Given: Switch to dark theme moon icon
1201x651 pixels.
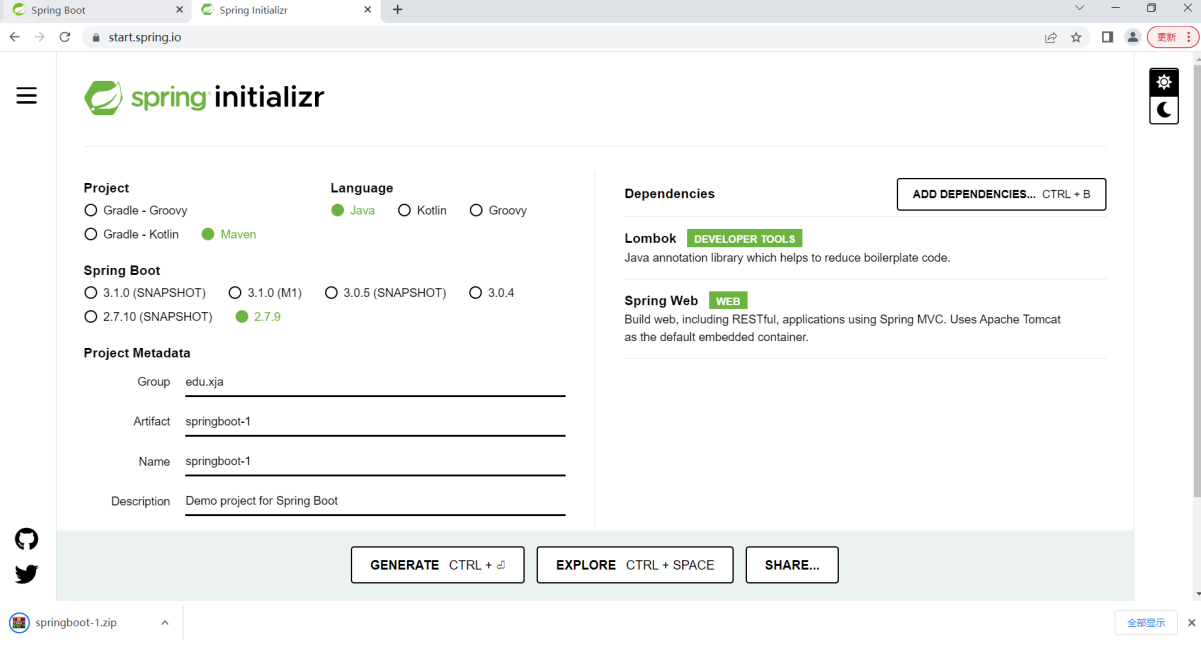Looking at the screenshot, I should (x=1164, y=110).
